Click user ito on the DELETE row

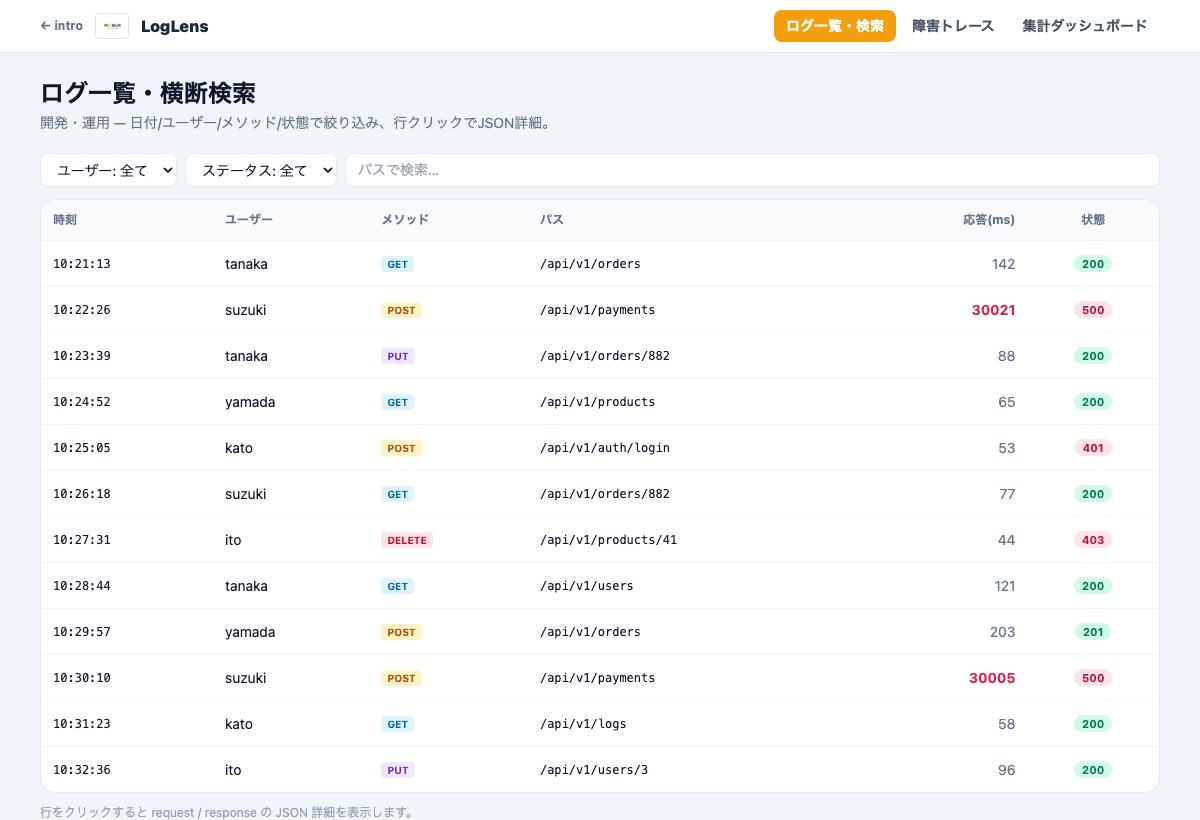click(x=233, y=540)
